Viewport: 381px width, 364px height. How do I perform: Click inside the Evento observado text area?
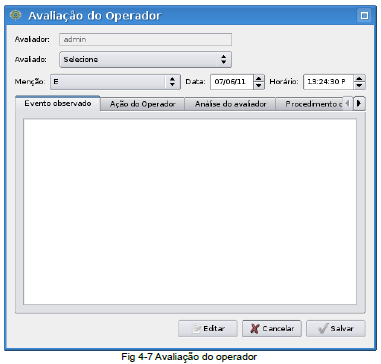[190, 211]
